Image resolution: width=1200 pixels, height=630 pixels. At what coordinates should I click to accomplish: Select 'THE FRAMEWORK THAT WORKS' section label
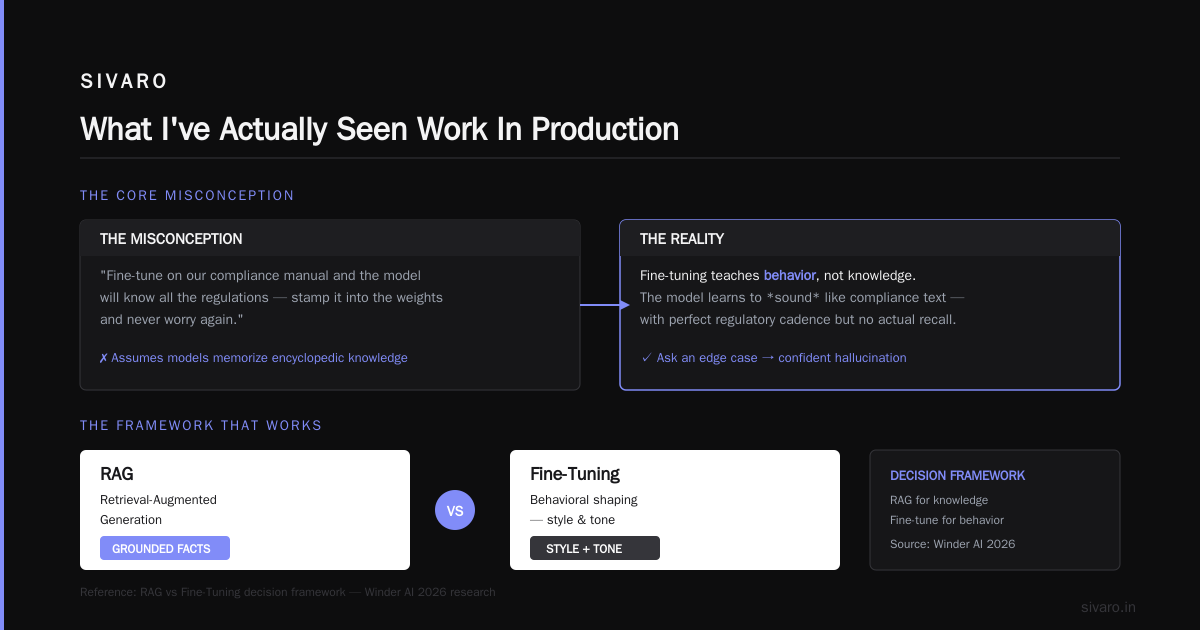click(201, 425)
